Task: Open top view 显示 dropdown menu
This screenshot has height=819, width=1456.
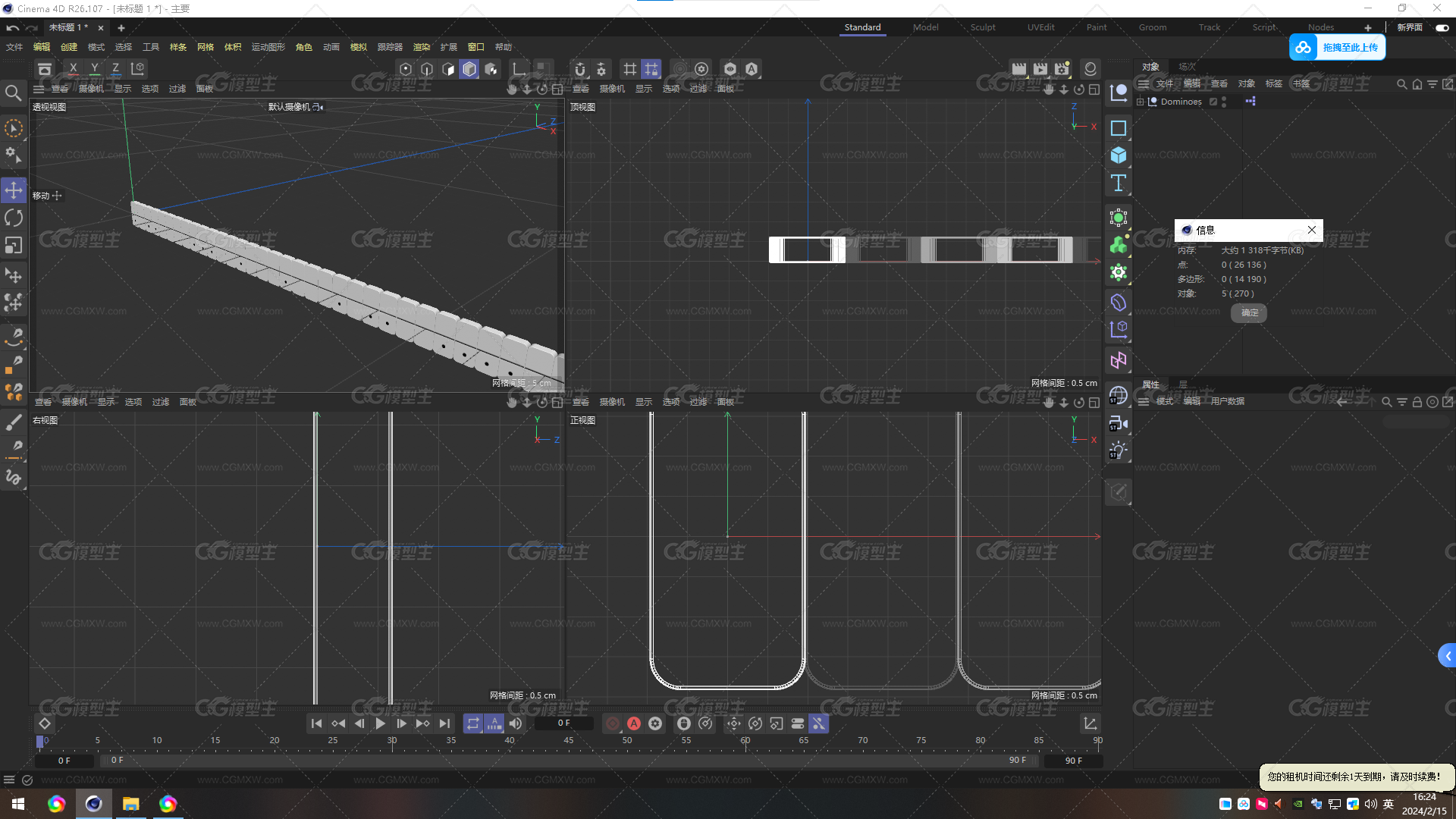Action: coord(643,89)
